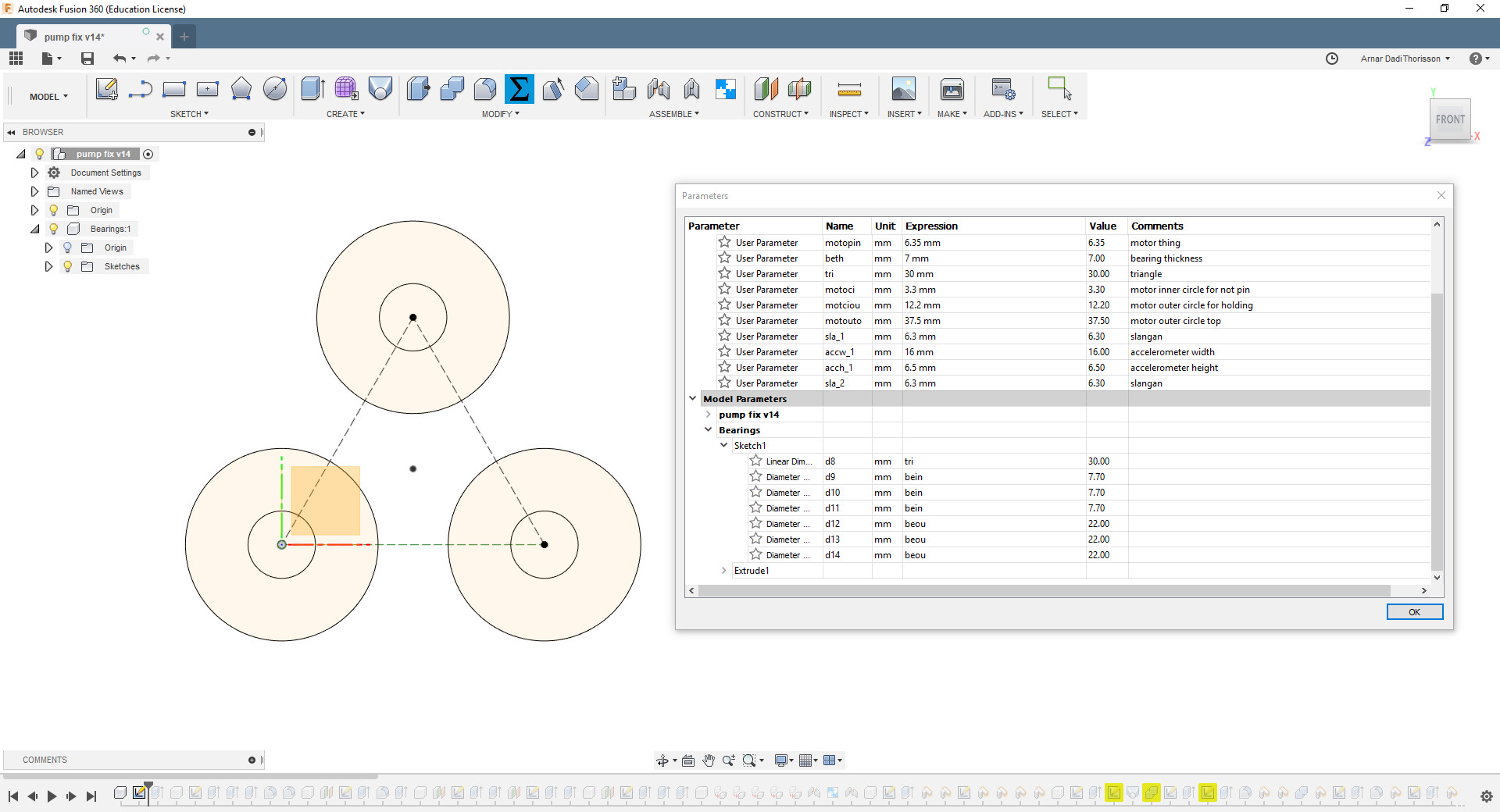Click the Change Parameters sigma icon
Screen dimensions: 1500x812
click(x=519, y=89)
